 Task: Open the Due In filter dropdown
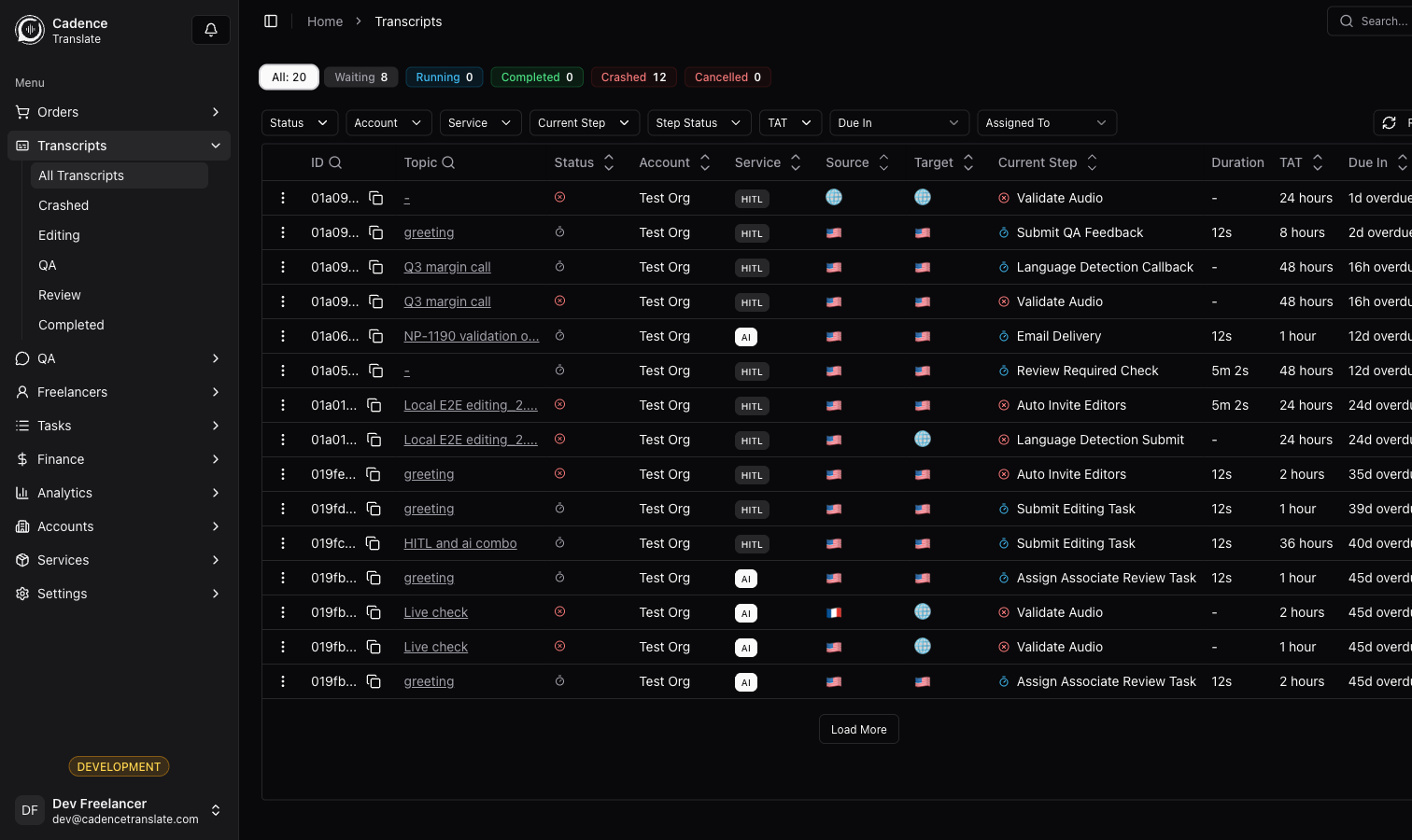(x=899, y=123)
